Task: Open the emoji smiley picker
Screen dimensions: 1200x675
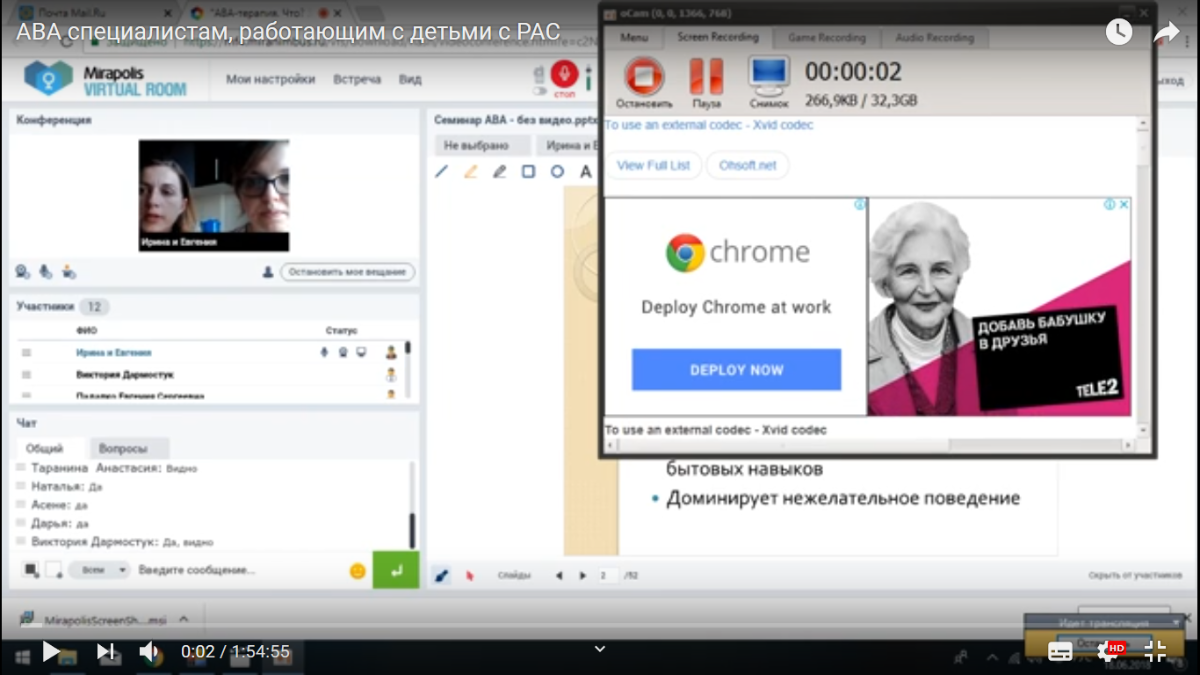Action: coord(357,571)
